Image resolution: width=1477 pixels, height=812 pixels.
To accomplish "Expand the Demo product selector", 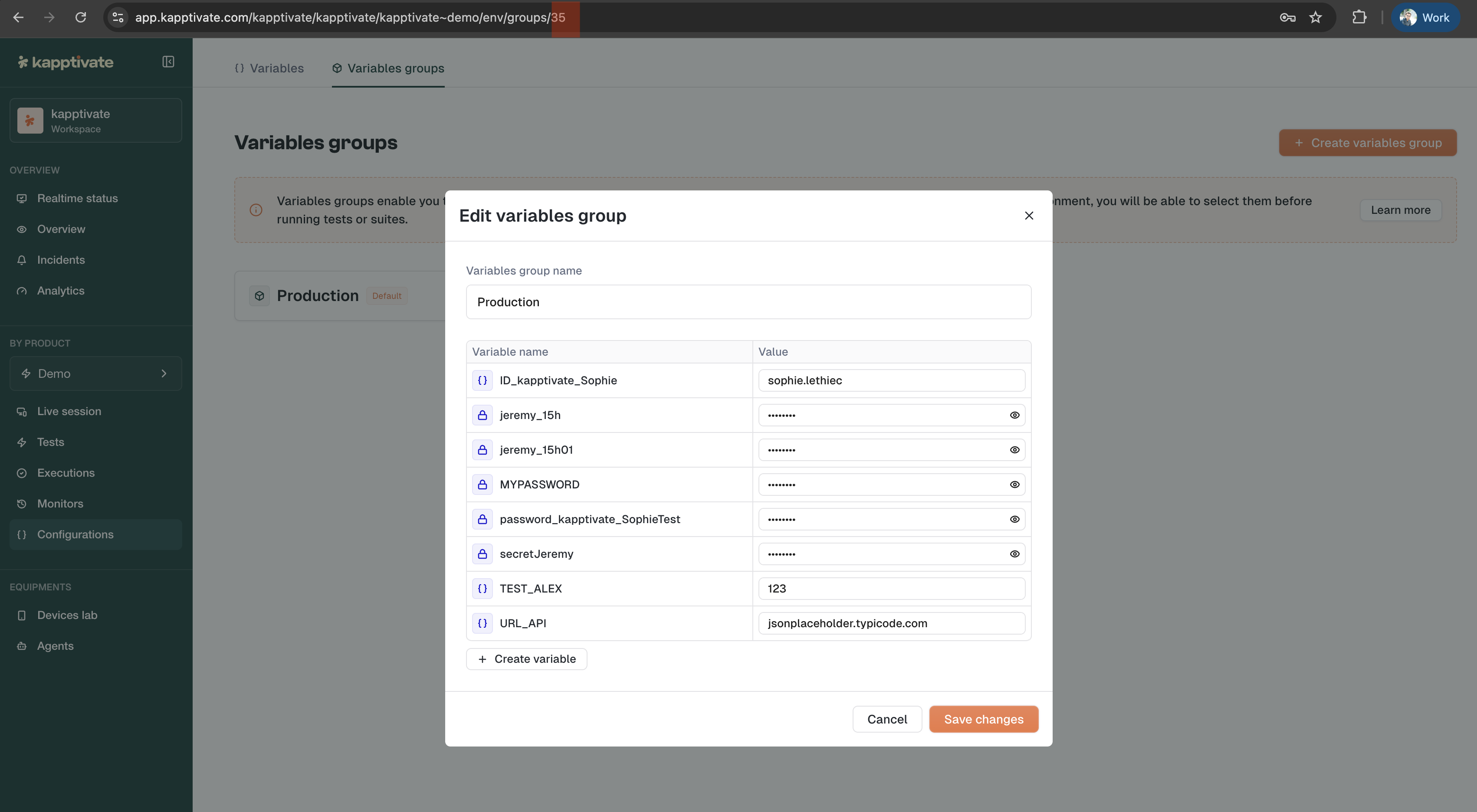I will 164,373.
